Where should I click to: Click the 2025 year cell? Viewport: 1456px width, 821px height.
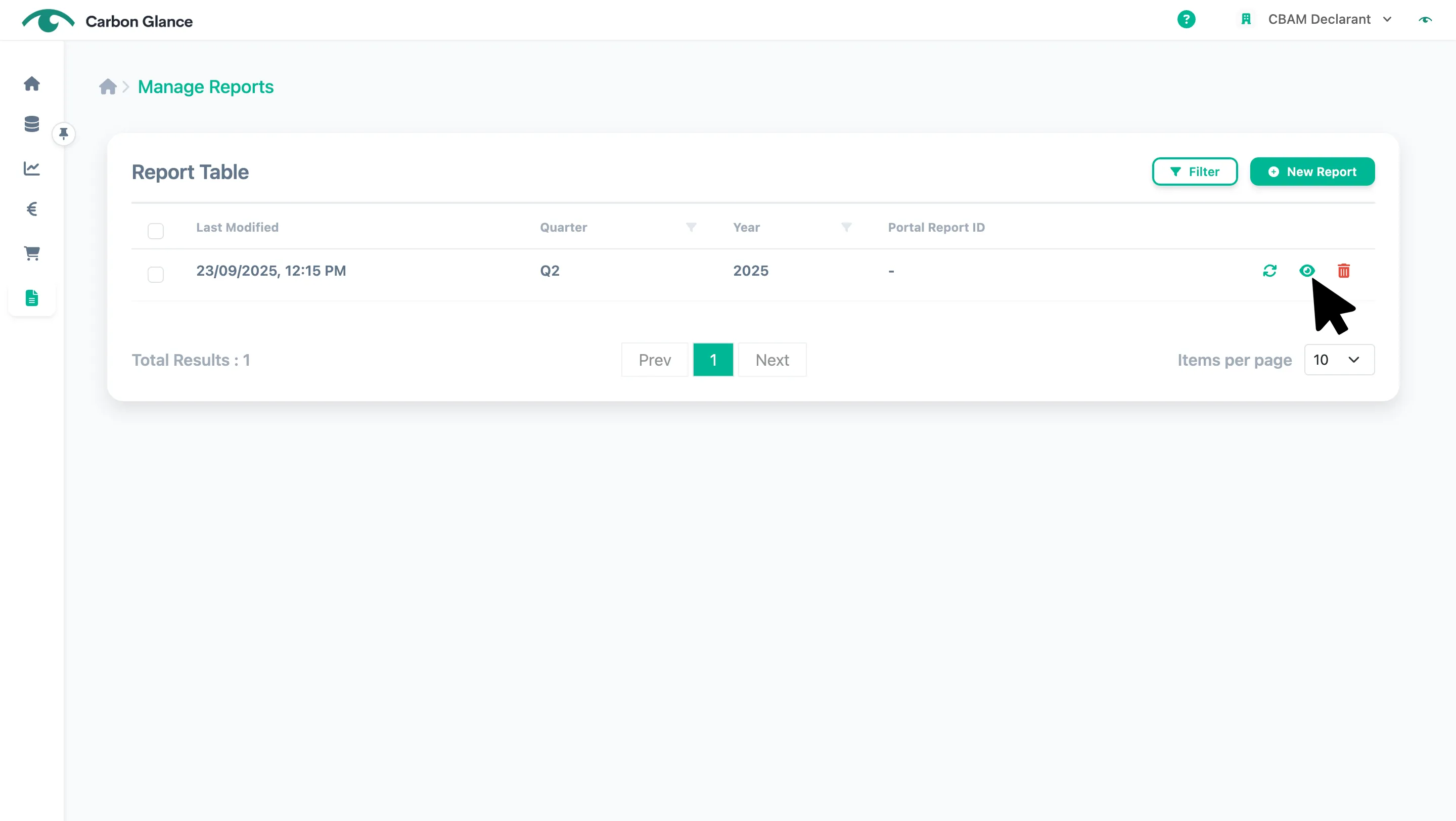pyautogui.click(x=751, y=271)
